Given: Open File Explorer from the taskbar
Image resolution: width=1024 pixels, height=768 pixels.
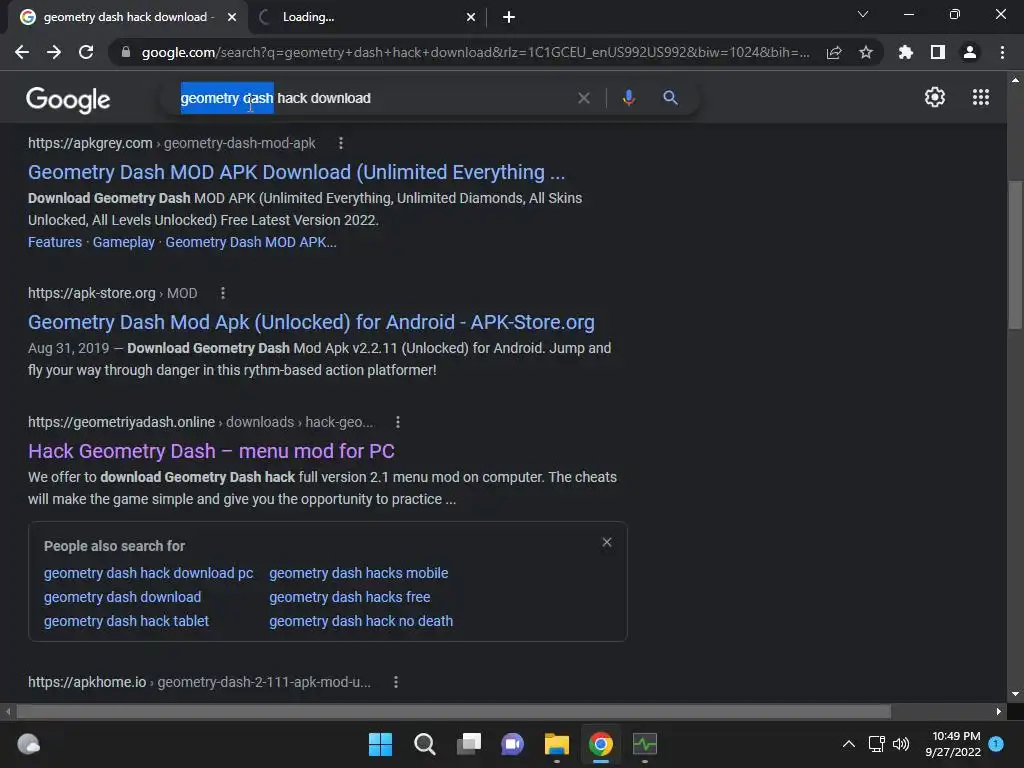Looking at the screenshot, I should tap(556, 744).
